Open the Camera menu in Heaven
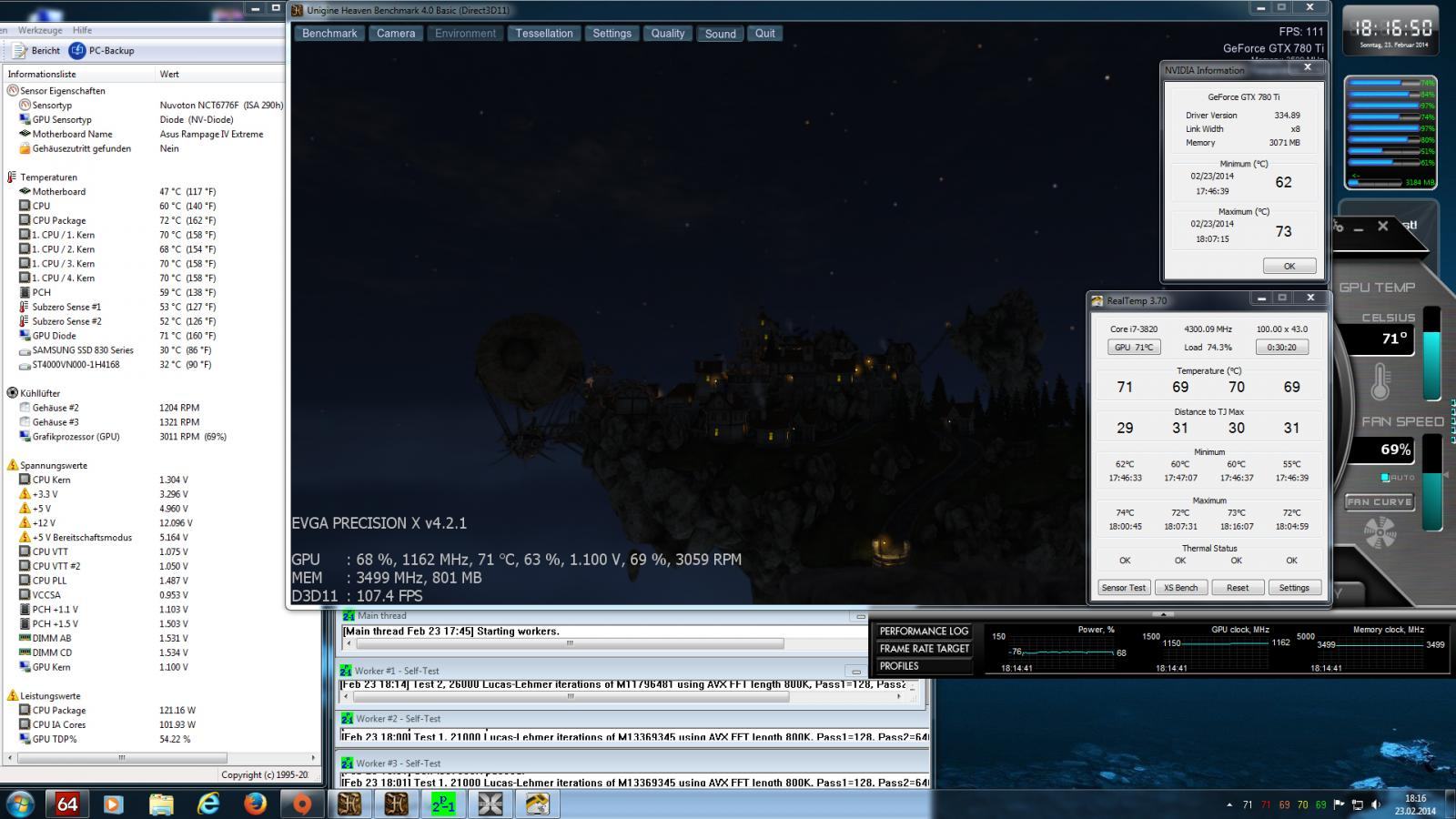This screenshot has height=819, width=1456. pos(396,34)
